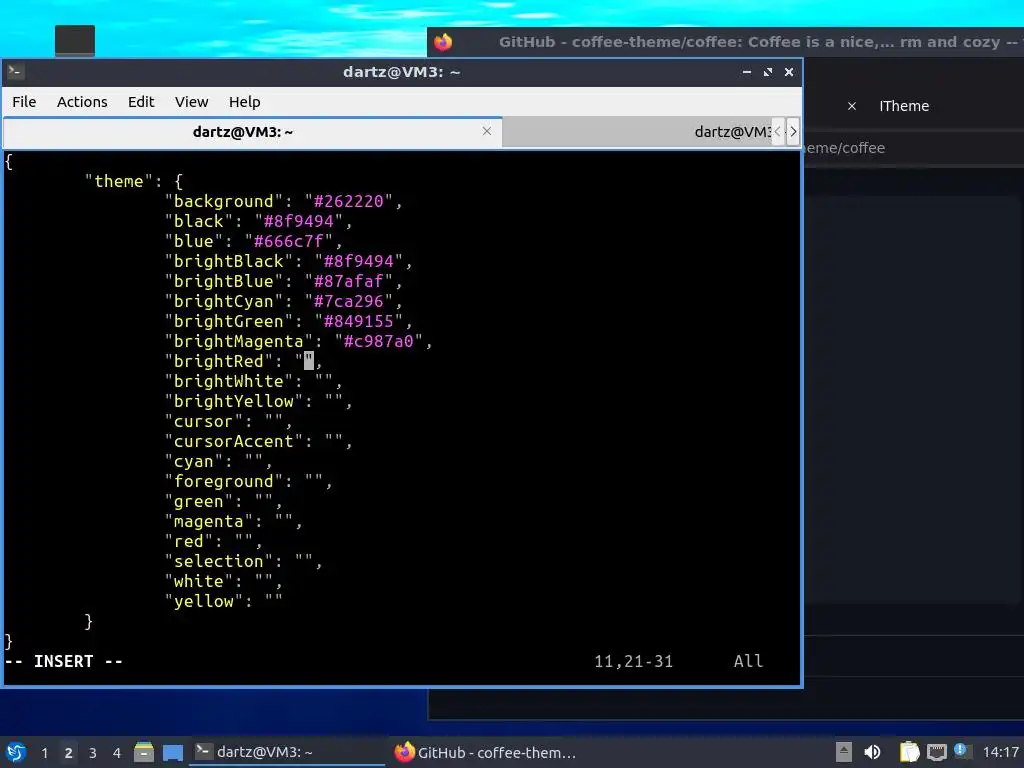Click the "#7ca296" brightCyan value
The width and height of the screenshot is (1024, 768).
348,301
